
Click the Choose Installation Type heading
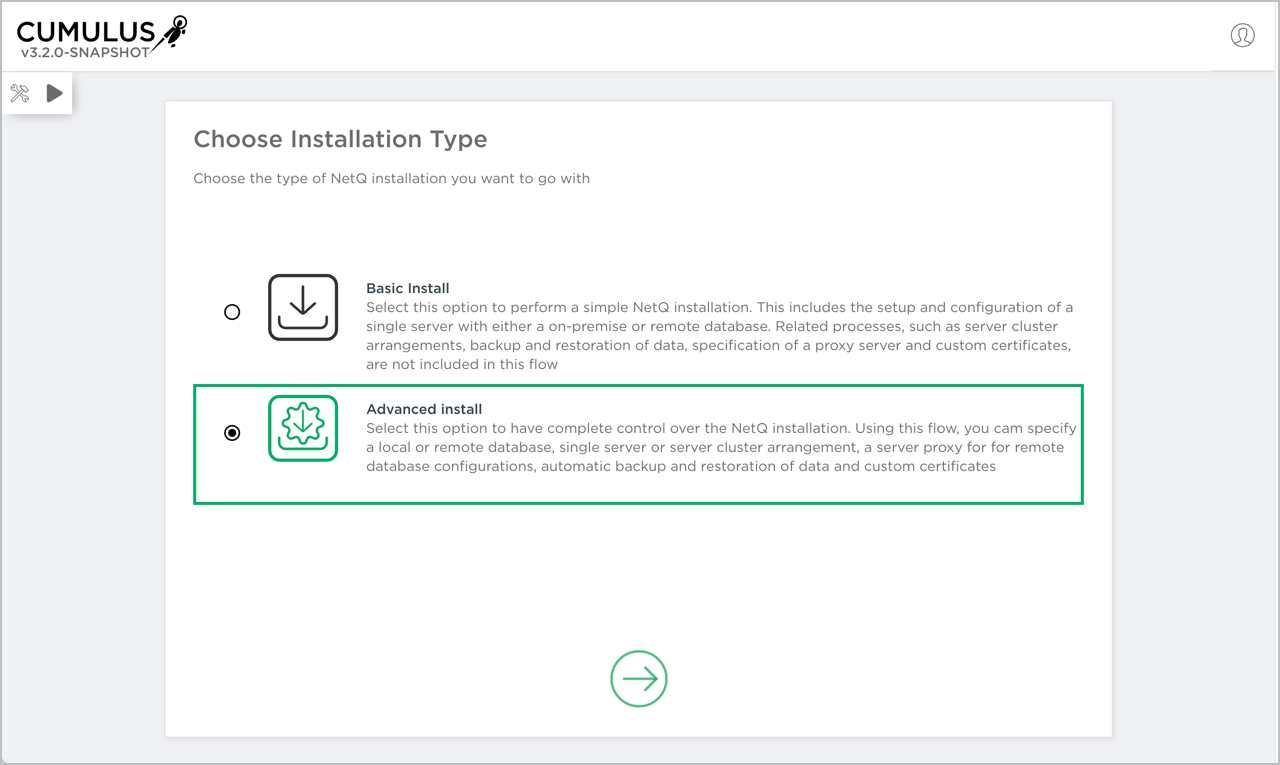coord(340,139)
